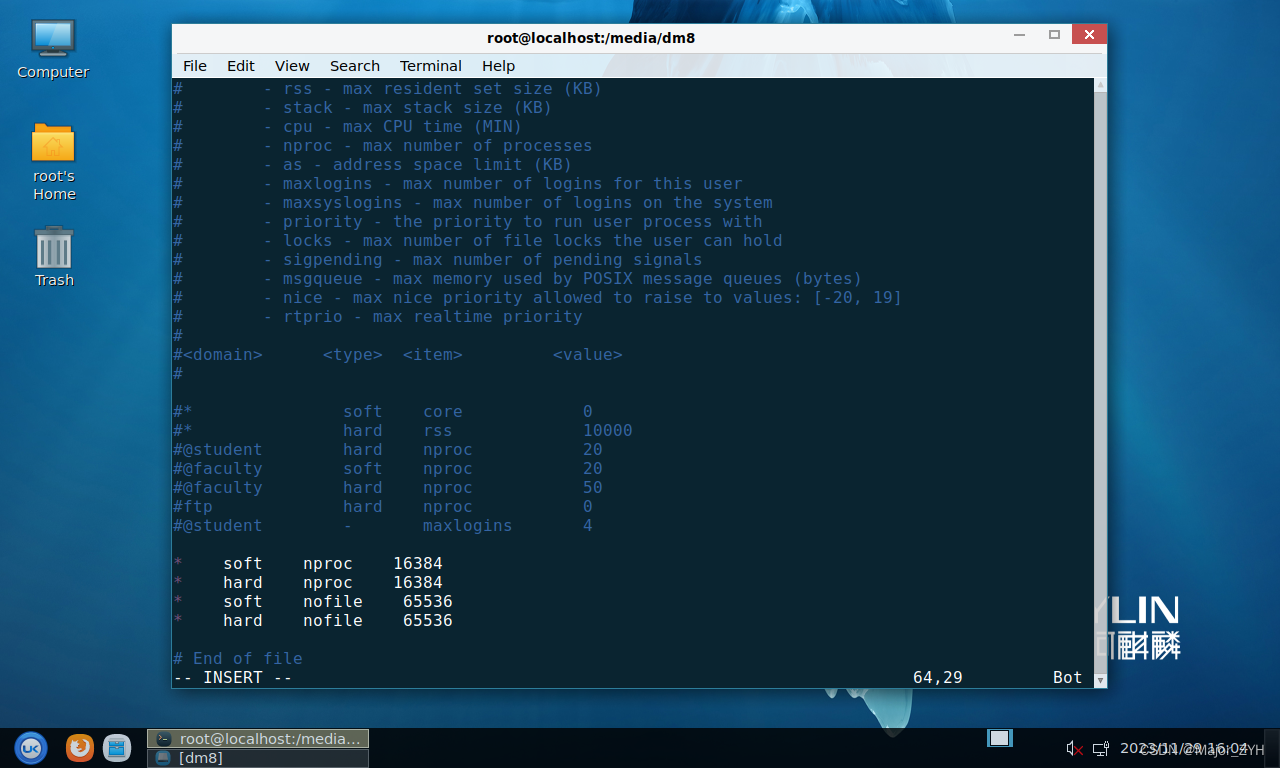Open the Edit menu
1280x768 pixels.
241,66
